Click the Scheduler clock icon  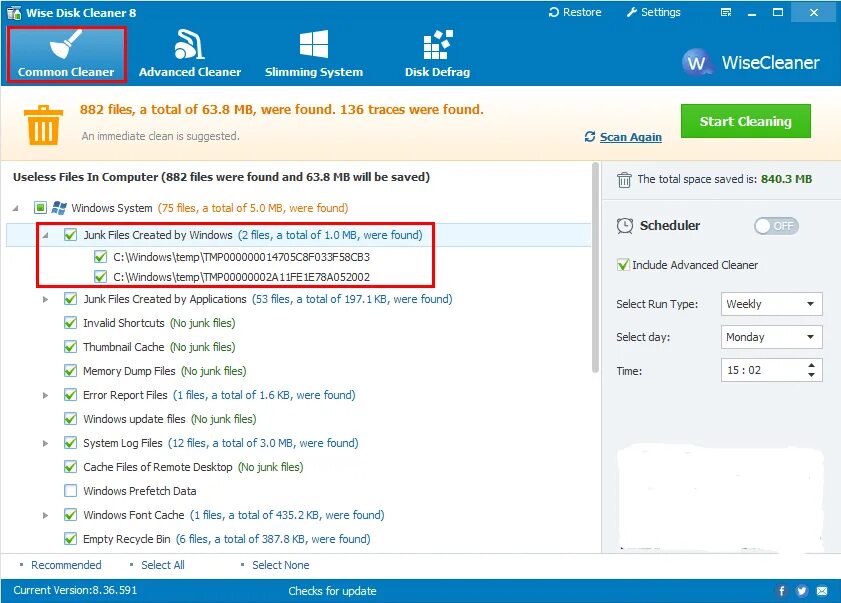click(625, 226)
